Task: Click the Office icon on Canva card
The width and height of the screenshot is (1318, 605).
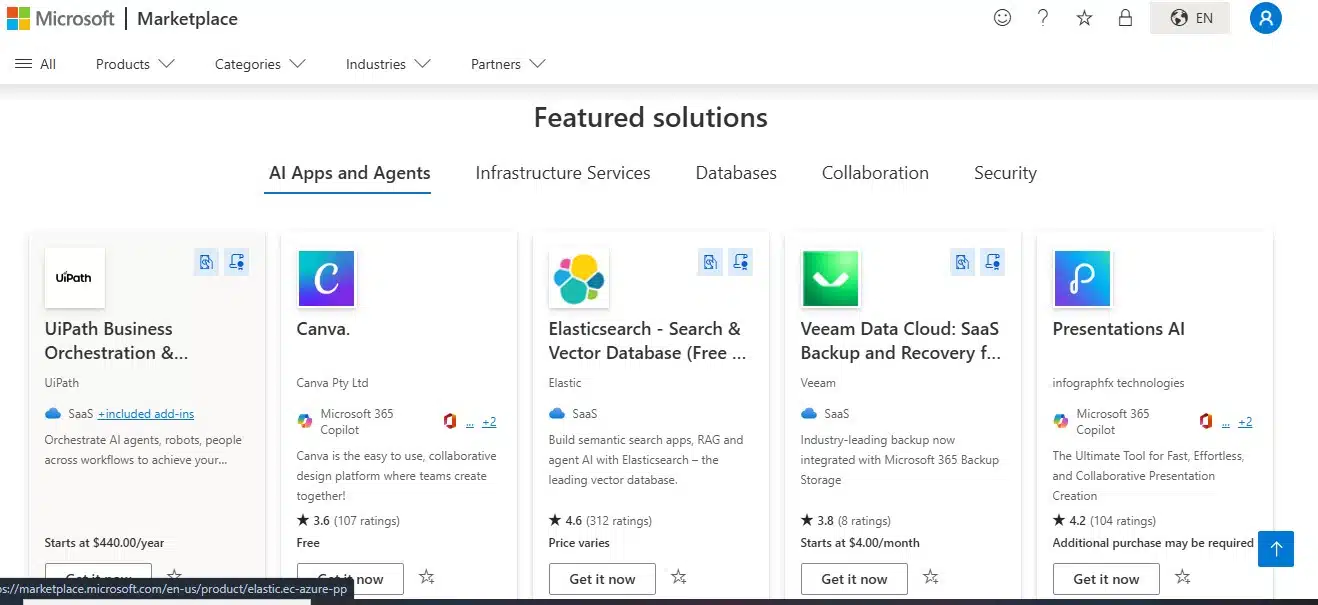Action: click(450, 421)
